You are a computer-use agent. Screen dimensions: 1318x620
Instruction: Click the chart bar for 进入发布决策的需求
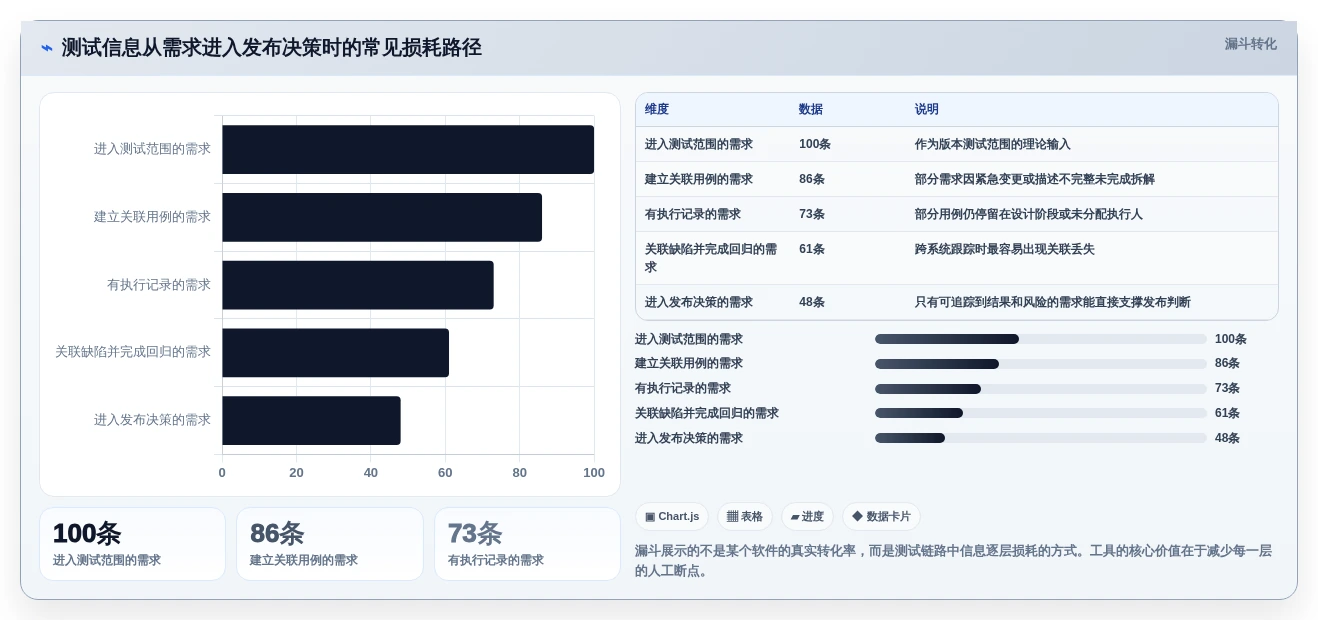pos(311,420)
